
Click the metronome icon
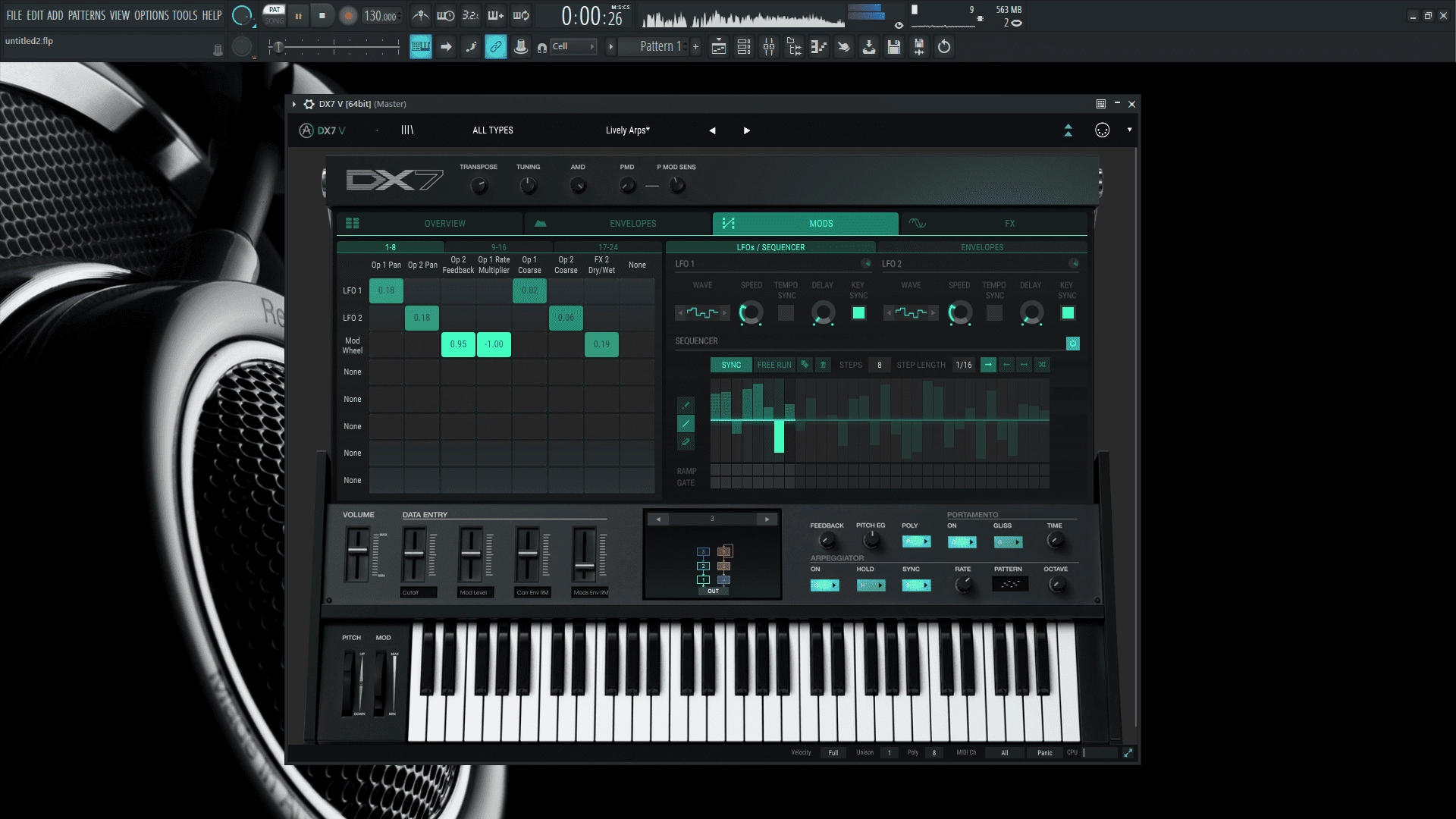click(420, 15)
